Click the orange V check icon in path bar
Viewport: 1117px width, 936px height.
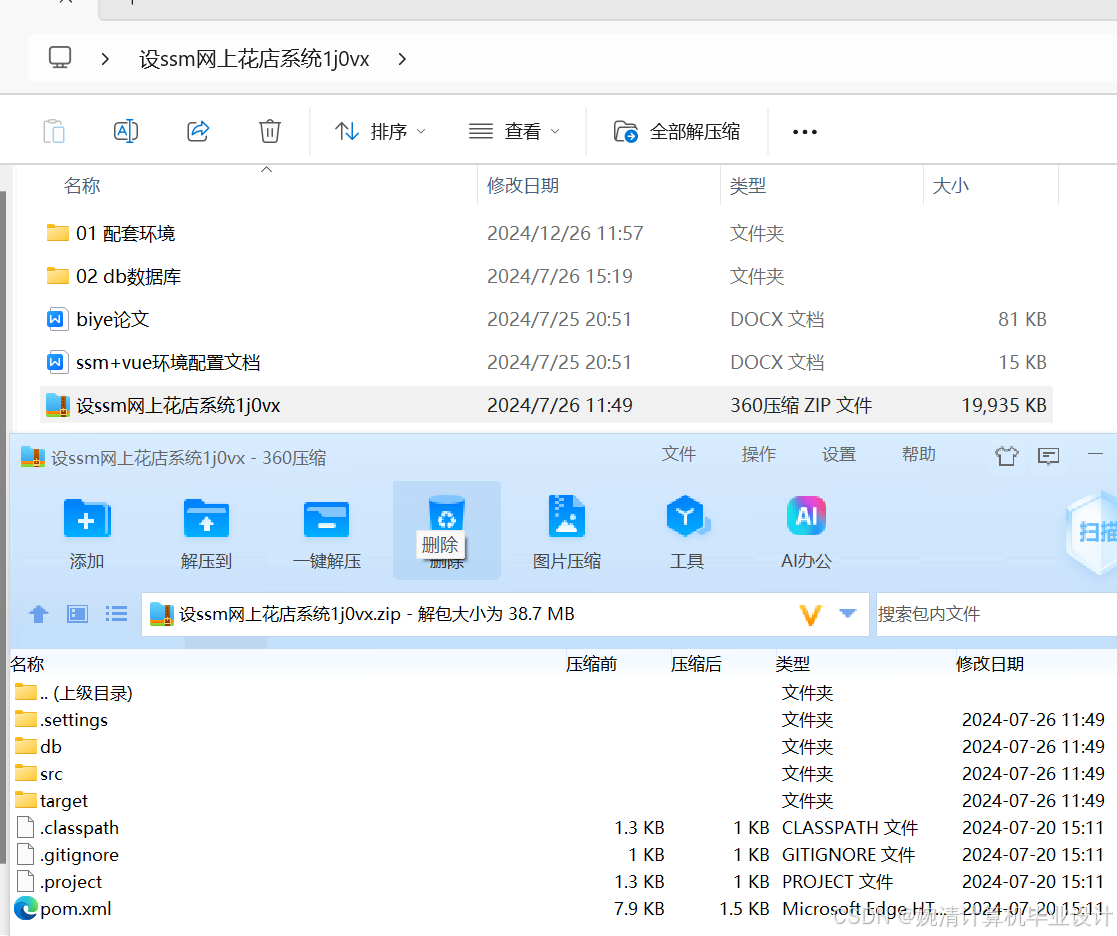pyautogui.click(x=811, y=614)
